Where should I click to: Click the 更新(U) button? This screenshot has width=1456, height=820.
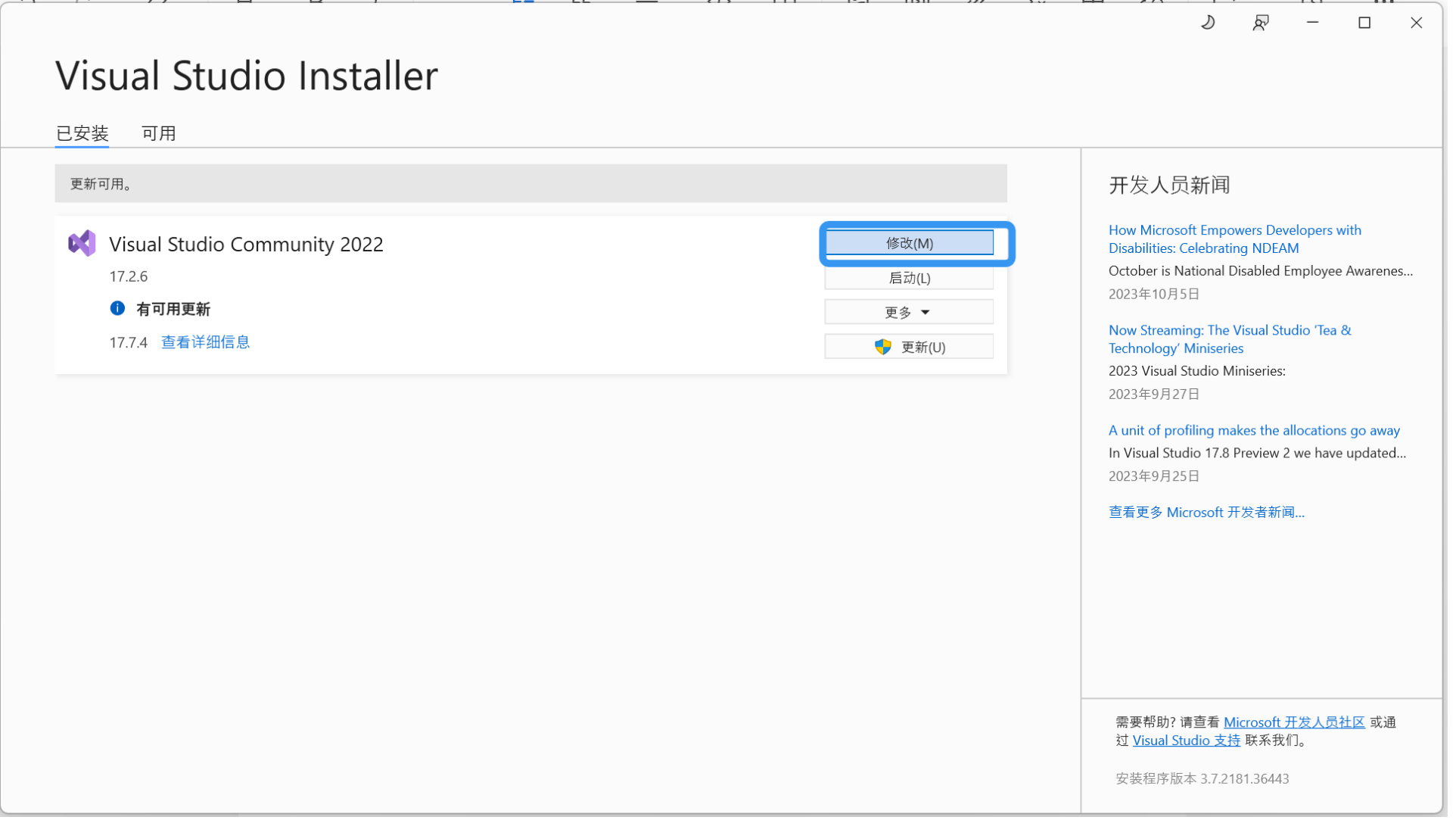[x=922, y=347]
